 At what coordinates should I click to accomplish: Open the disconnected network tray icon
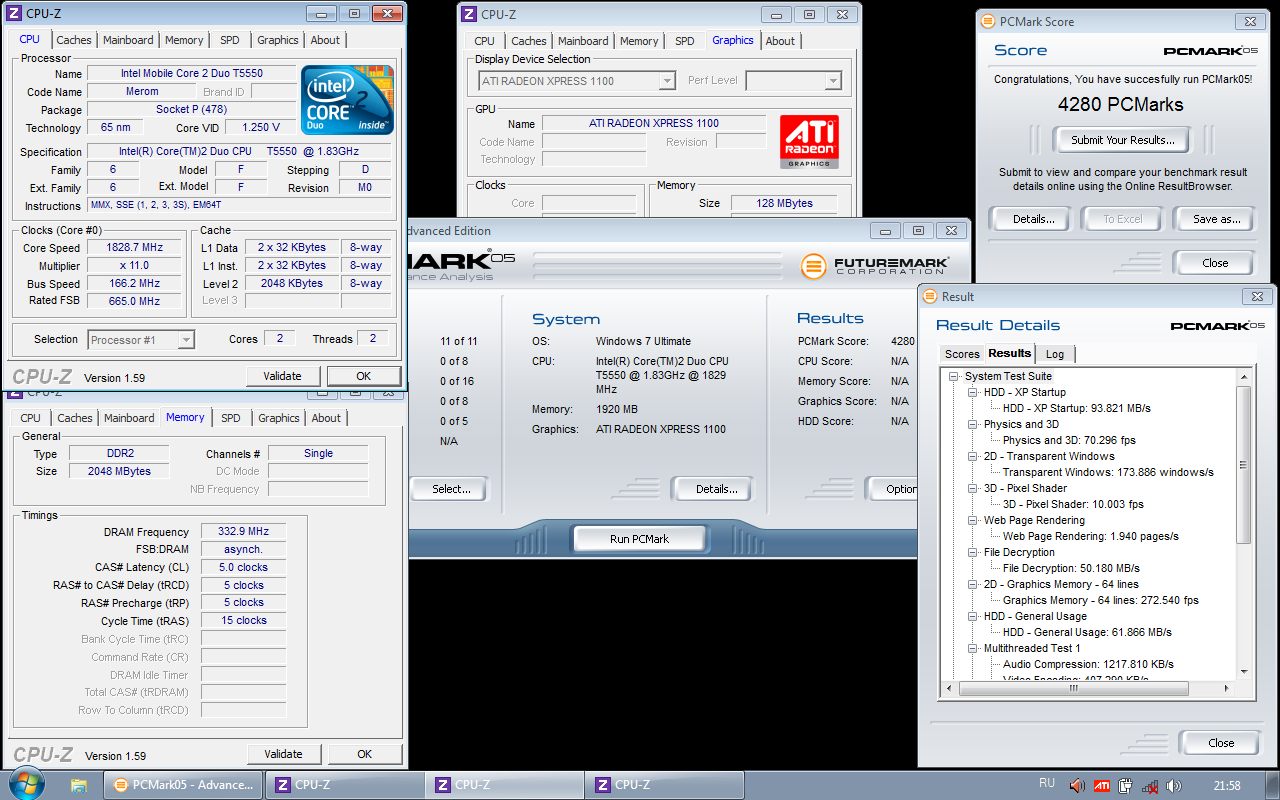1150,786
